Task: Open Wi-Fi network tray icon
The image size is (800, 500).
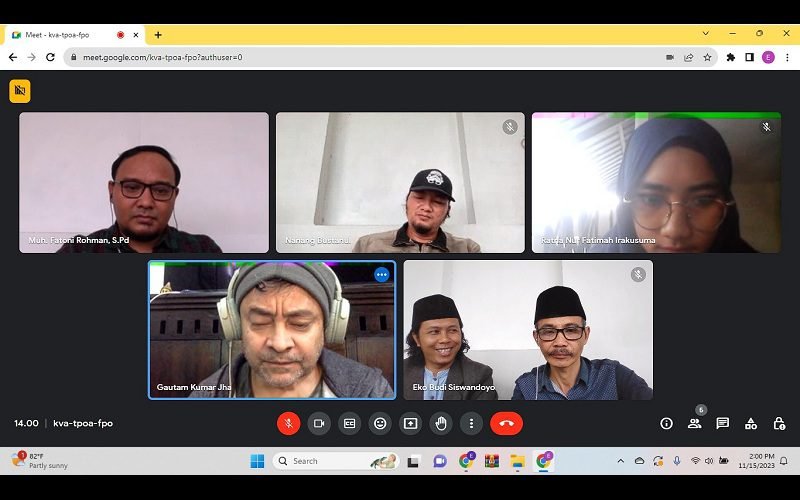Action: (x=695, y=461)
